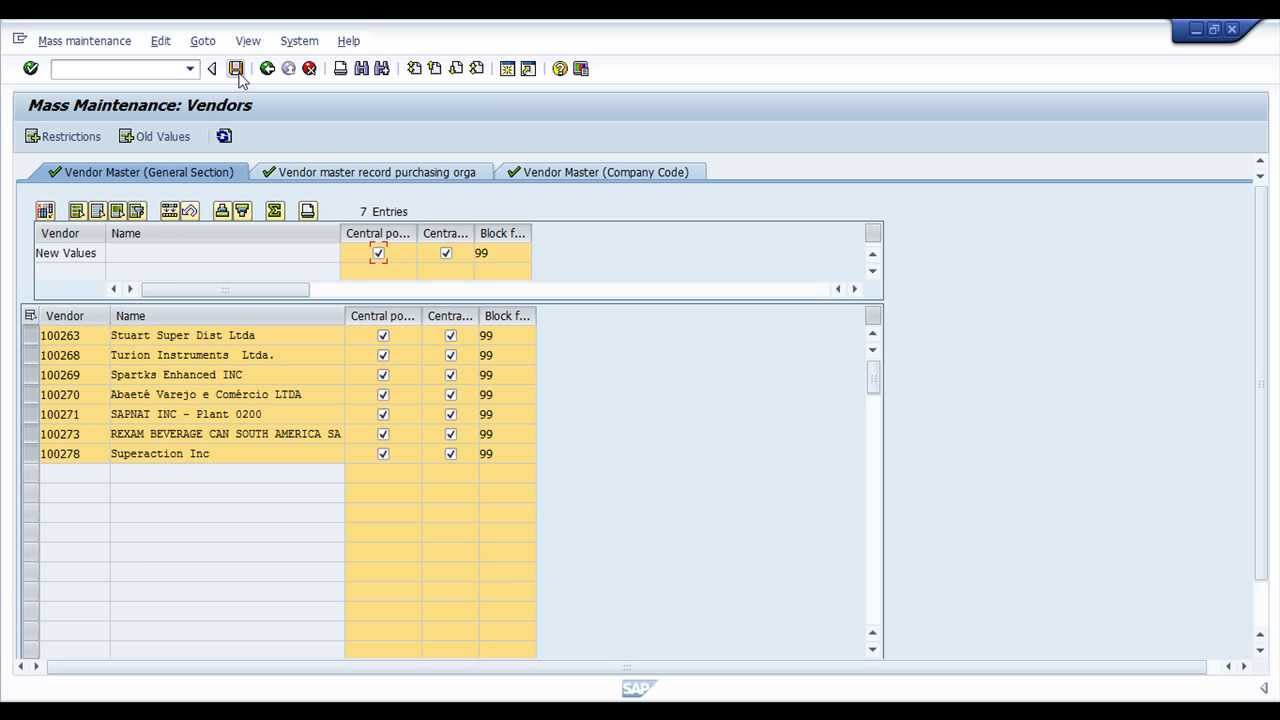Toggle Central posting block in New Values row
This screenshot has width=1280, height=720.
(x=378, y=253)
